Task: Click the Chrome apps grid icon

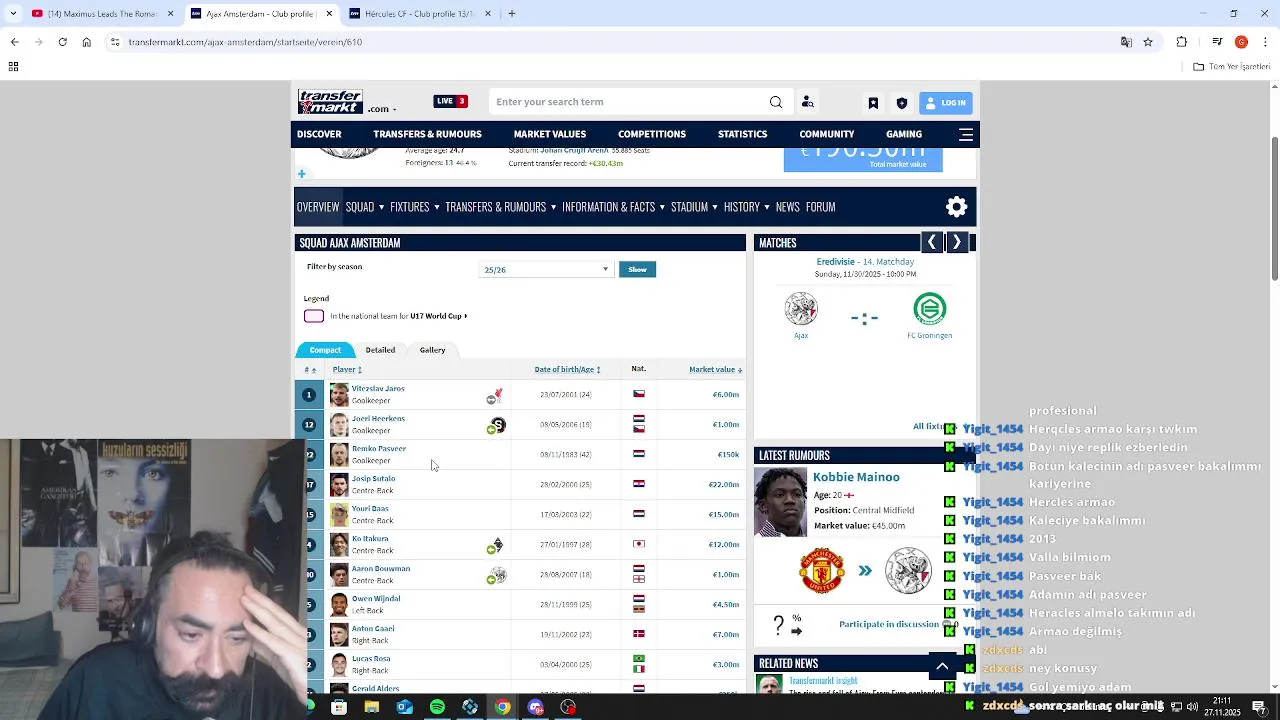Action: (x=13, y=67)
